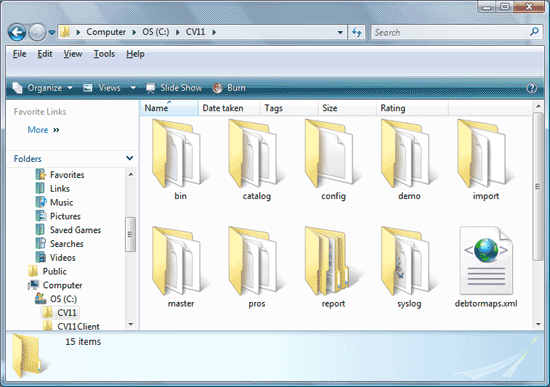550x387 pixels.
Task: Sort by the Tags column header
Action: point(289,108)
